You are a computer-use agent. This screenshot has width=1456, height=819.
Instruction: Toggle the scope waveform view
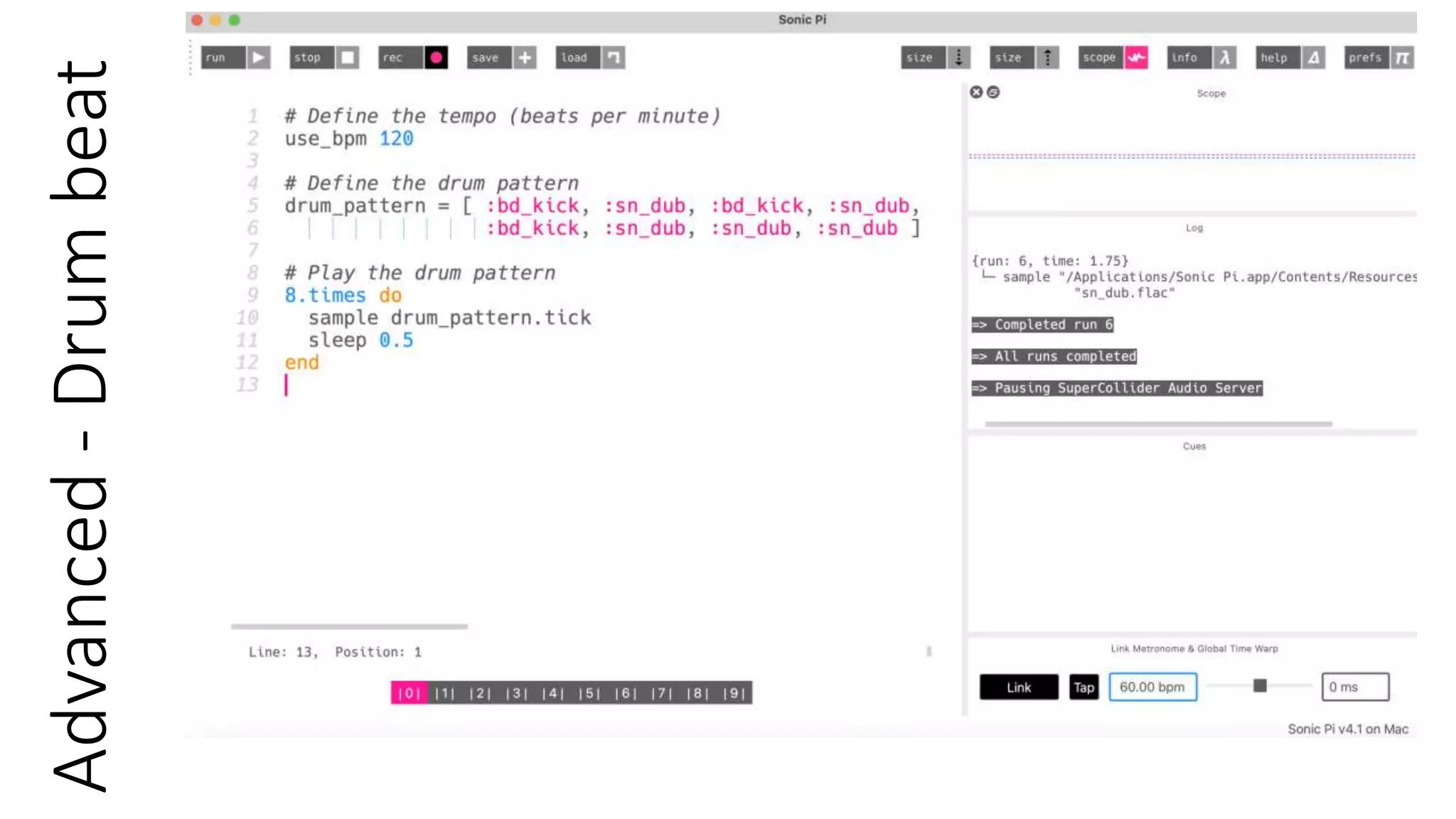[x=1136, y=58]
